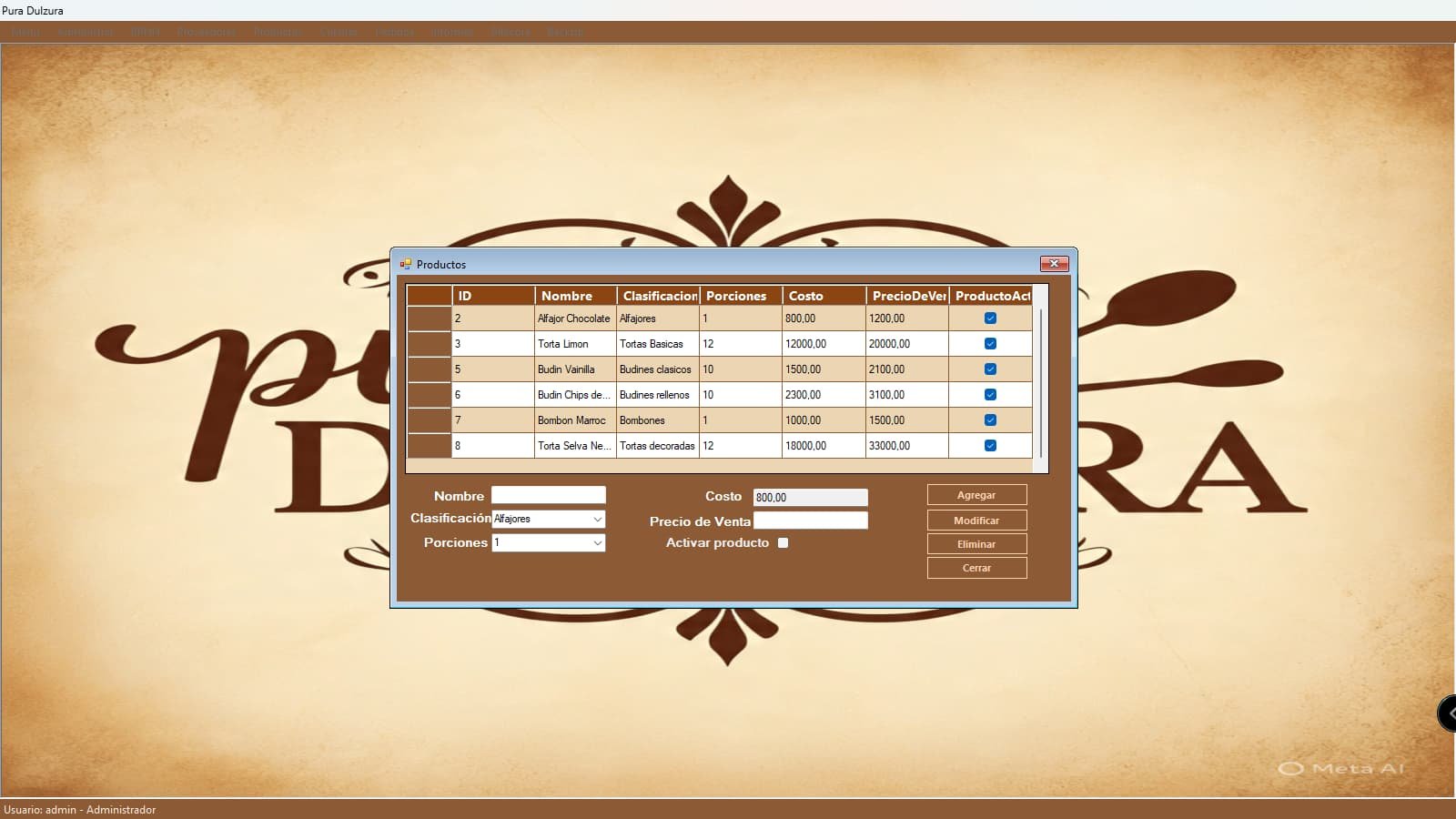Focus the Nombre text field
The width and height of the screenshot is (1456, 819).
click(548, 495)
